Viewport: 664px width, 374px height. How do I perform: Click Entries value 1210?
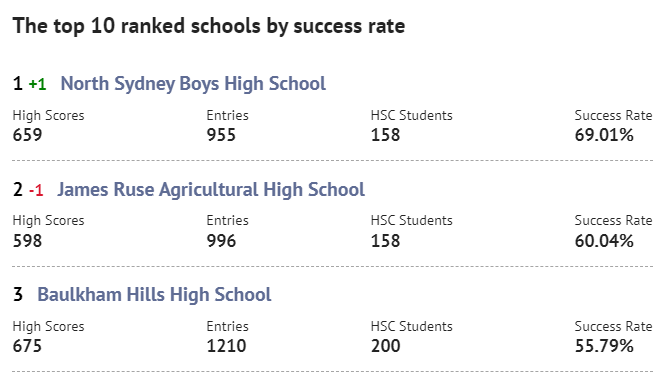point(226,346)
